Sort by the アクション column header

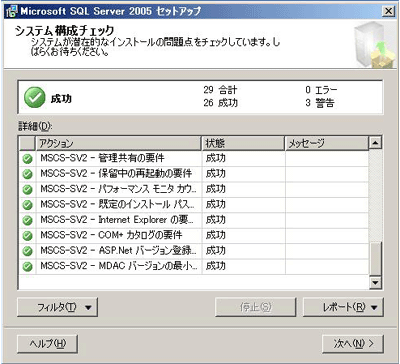coord(118,143)
